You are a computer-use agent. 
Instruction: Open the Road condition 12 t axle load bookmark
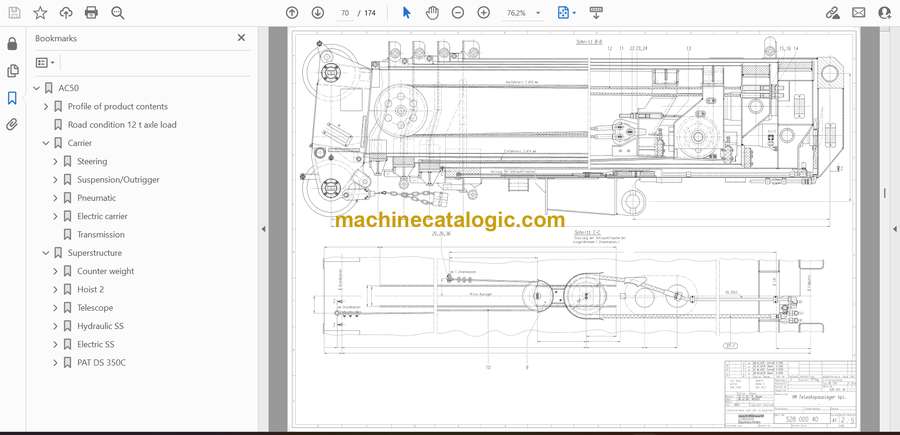coord(122,125)
